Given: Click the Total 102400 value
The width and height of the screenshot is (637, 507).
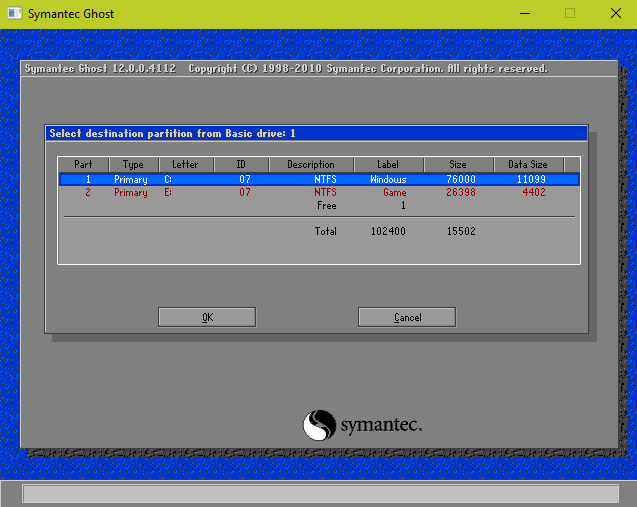Looking at the screenshot, I should 388,231.
